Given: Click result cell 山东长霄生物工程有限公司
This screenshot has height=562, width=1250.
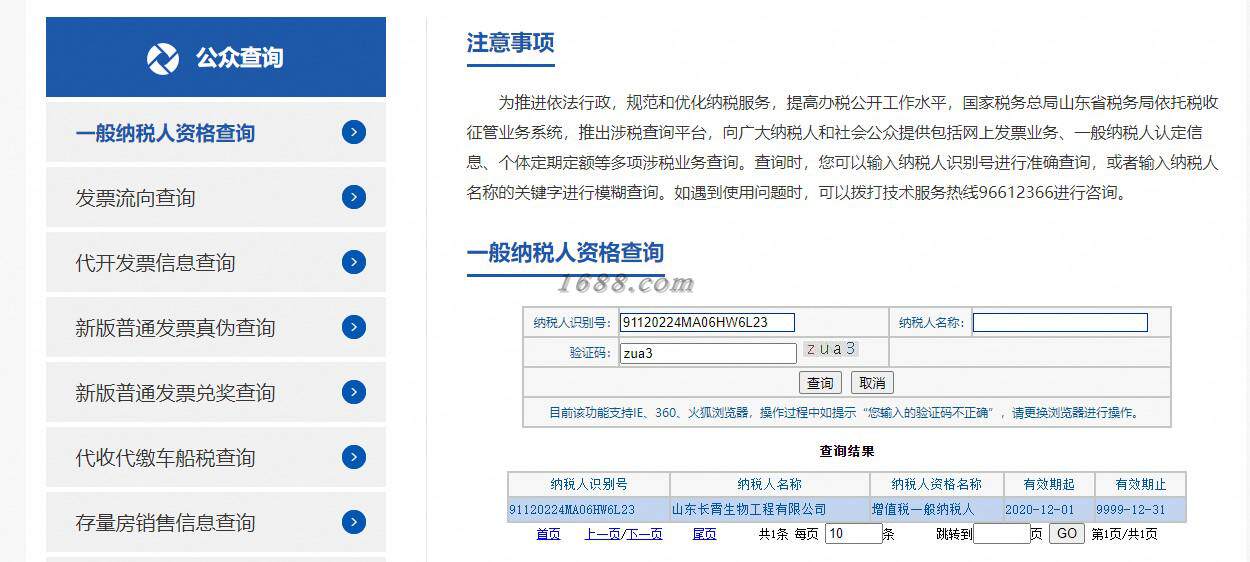Looking at the screenshot, I should coord(770,510).
